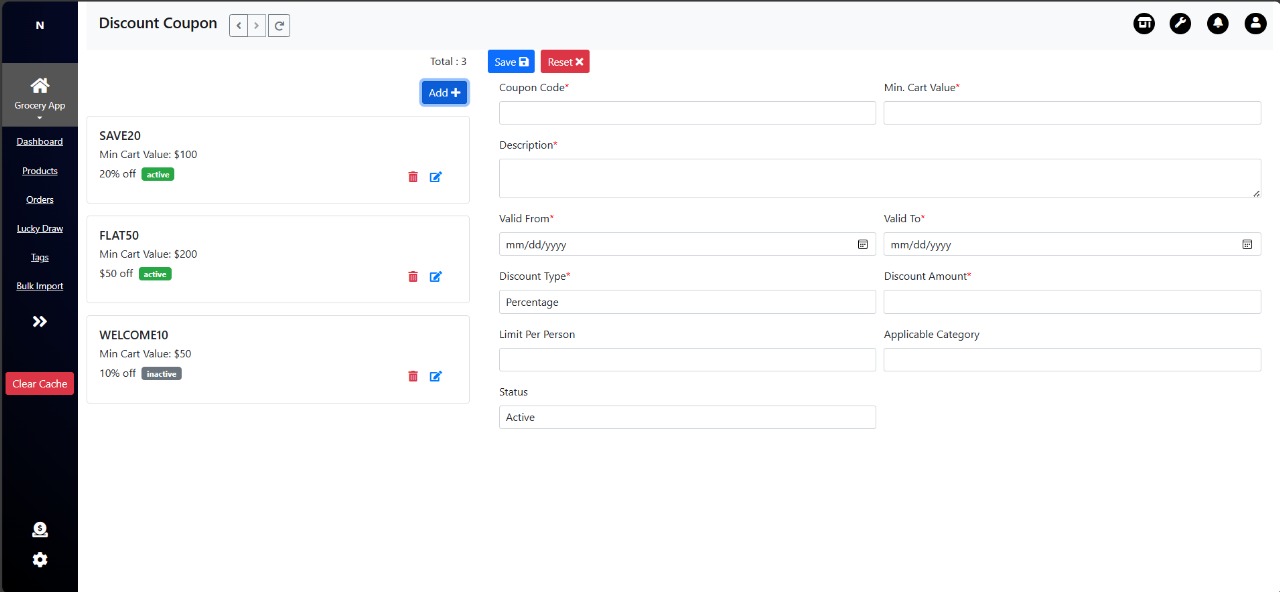Screen dimensions: 1280x592
Task: Open the user profile icon
Action: pyautogui.click(x=1255, y=24)
